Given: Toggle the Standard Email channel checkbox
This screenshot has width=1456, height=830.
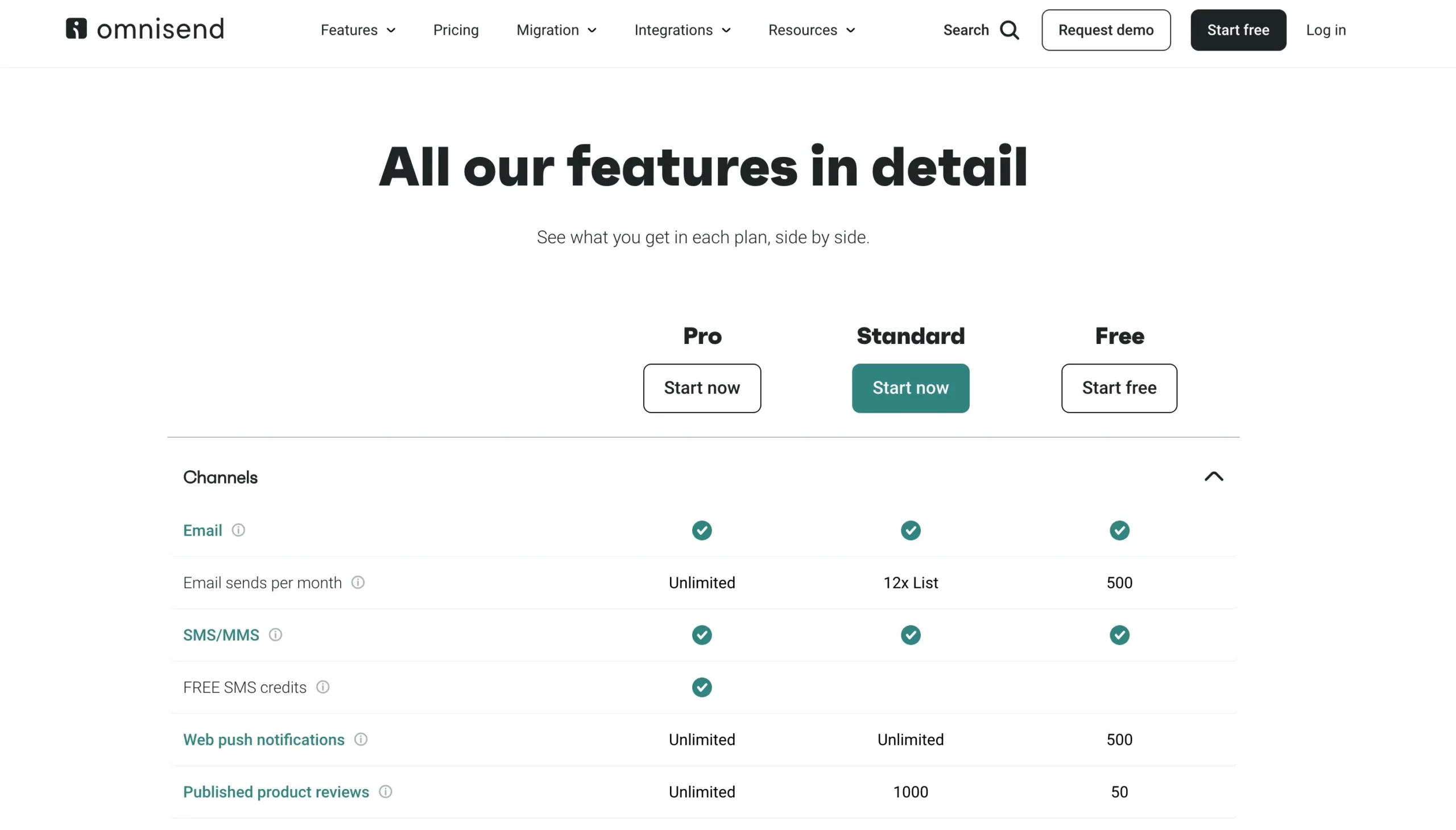Looking at the screenshot, I should click(x=910, y=530).
